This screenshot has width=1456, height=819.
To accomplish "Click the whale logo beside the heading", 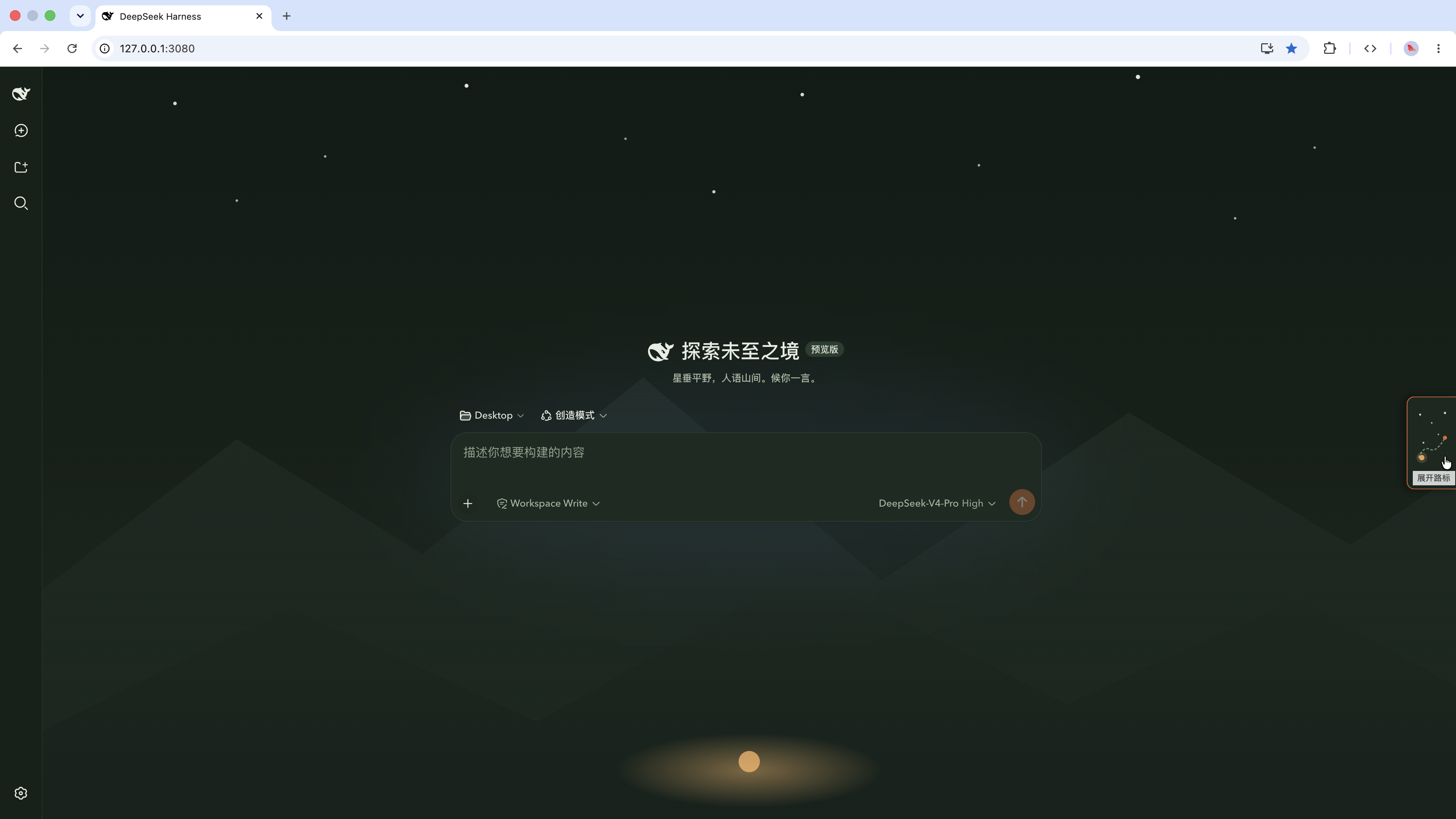I will pos(660,351).
